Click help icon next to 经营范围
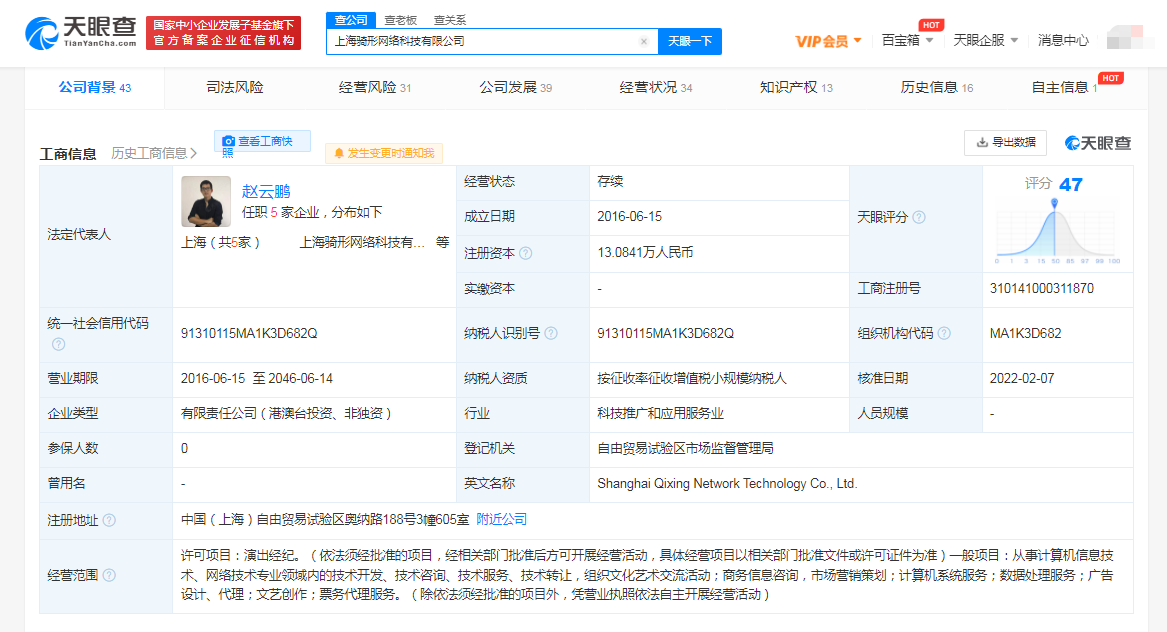Viewport: 1167px width, 632px height. coord(109,575)
